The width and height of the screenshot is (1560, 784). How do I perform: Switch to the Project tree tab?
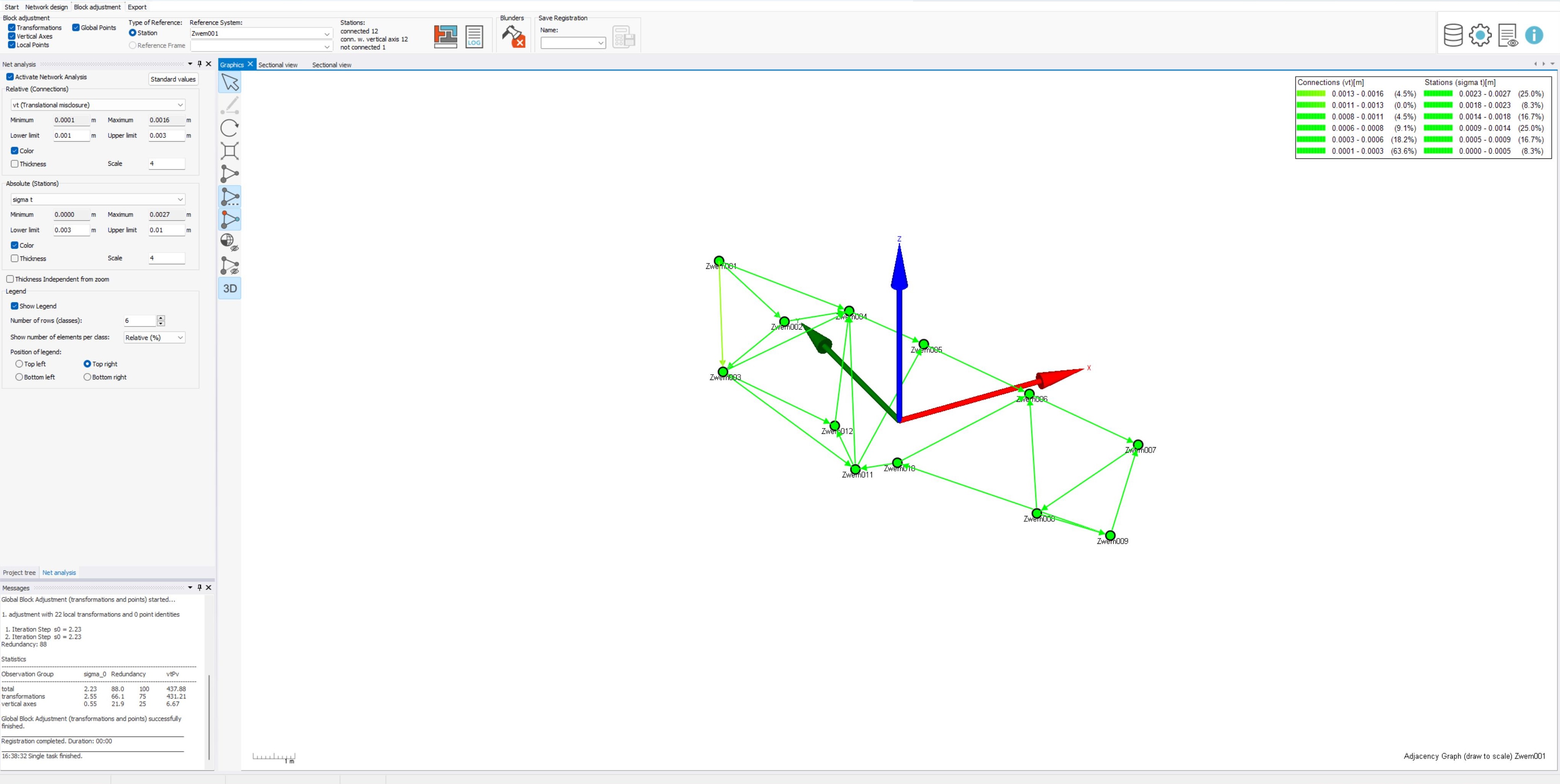(19, 573)
